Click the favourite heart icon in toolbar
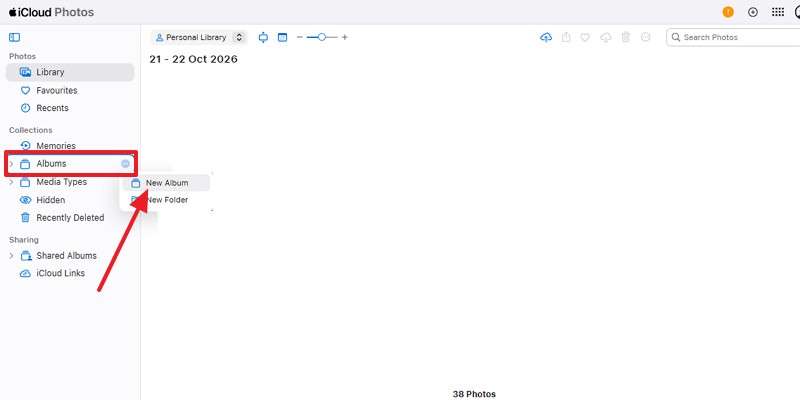The height and width of the screenshot is (400, 800). (x=585, y=37)
